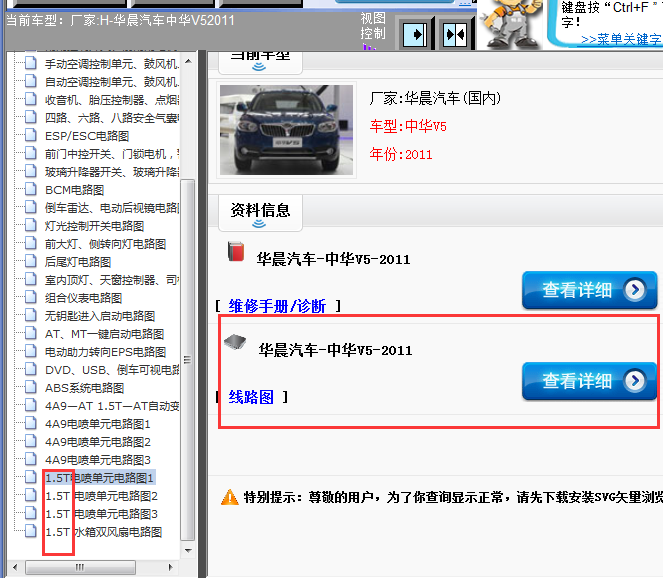Click the 车型:中华V5 red text

click(408, 126)
